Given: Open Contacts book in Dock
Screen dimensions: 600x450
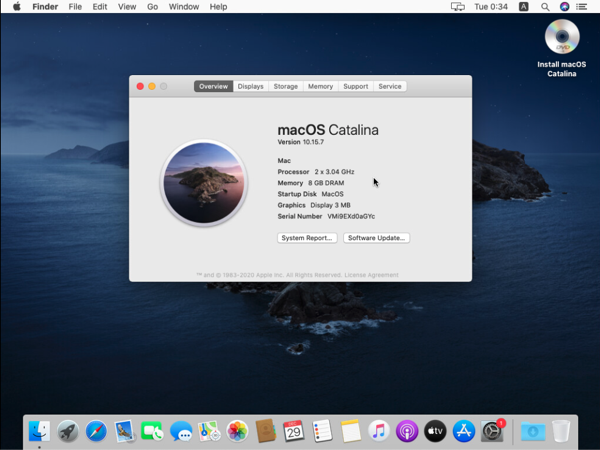Looking at the screenshot, I should click(x=266, y=431).
